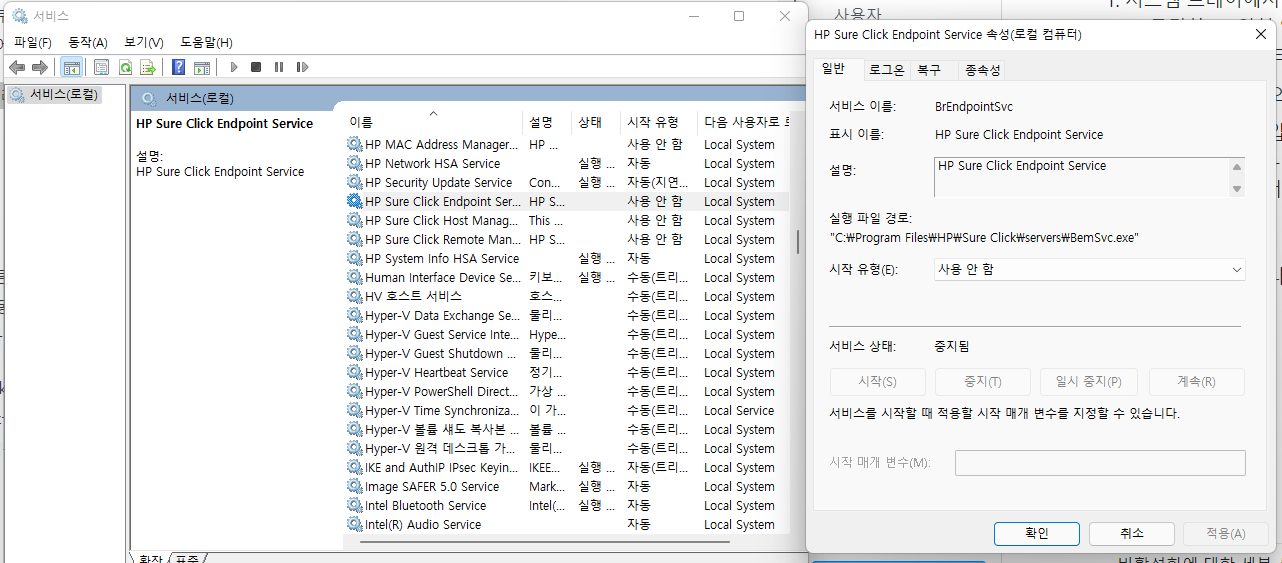Click gear icon of Intel(R) Audio Service

tap(354, 524)
